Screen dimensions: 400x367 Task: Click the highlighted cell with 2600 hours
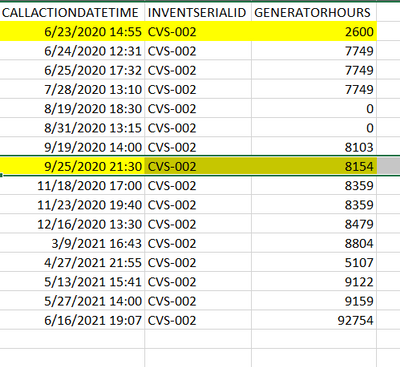pos(314,32)
